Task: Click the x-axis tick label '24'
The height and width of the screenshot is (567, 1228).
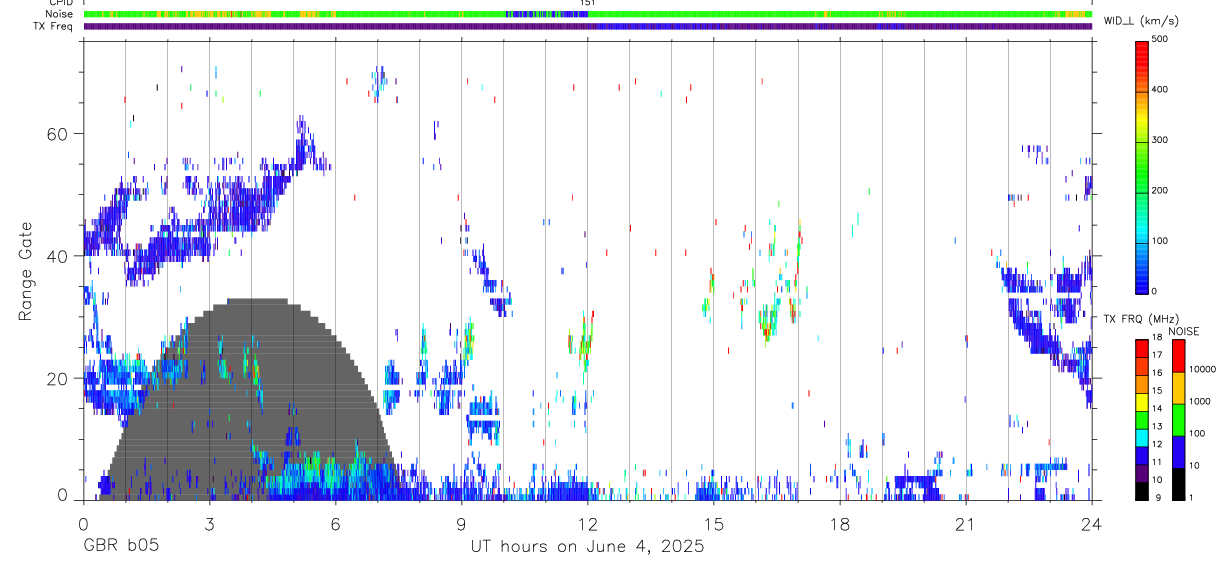Action: pos(1092,525)
